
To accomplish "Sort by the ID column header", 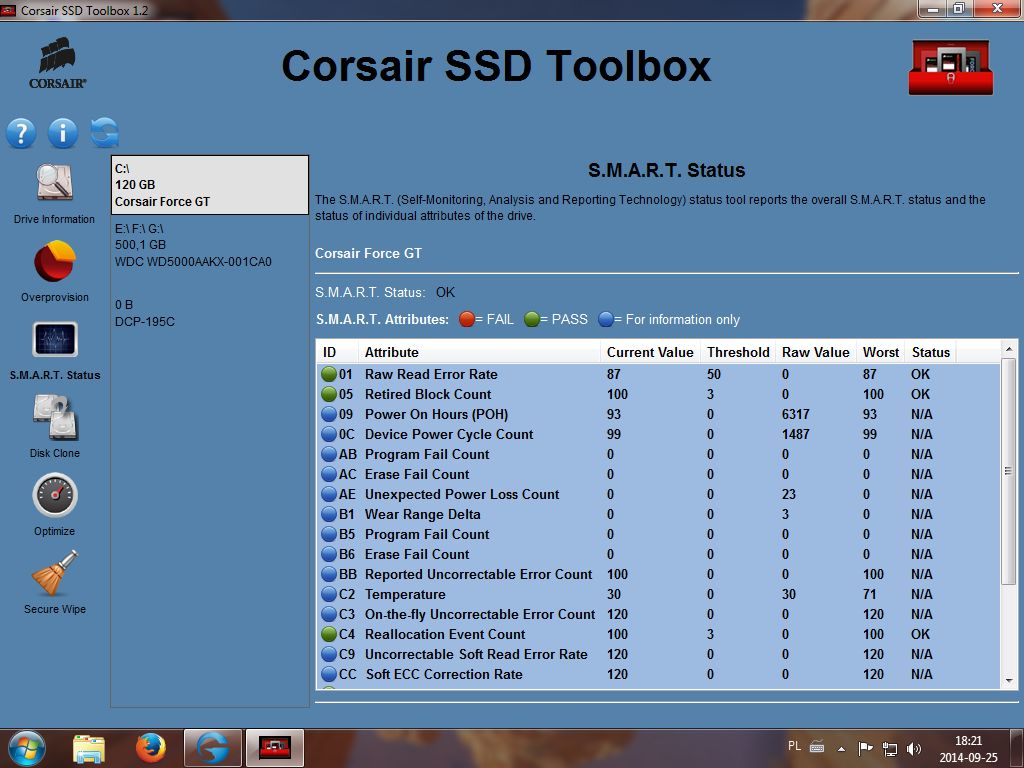I will click(x=337, y=352).
